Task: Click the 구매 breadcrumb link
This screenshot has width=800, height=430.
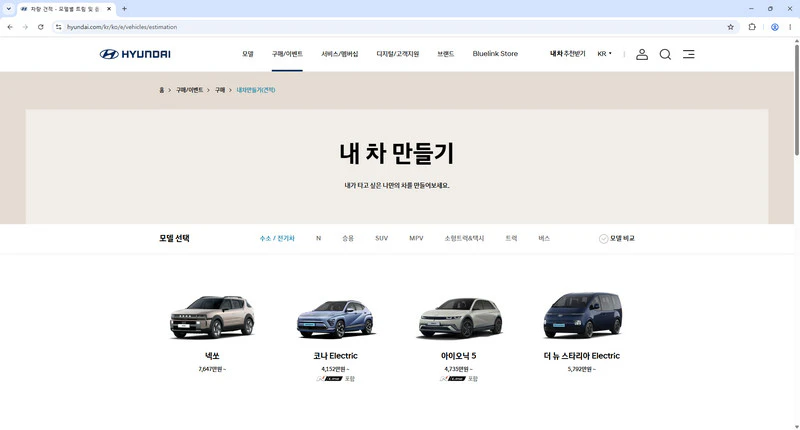Action: (x=220, y=90)
